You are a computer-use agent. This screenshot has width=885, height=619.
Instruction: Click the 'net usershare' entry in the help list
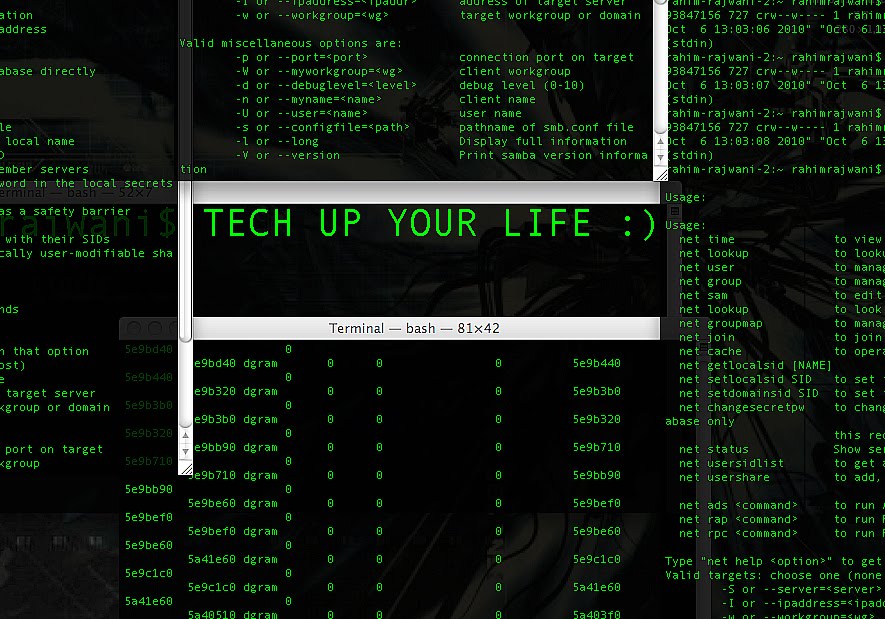pos(723,477)
